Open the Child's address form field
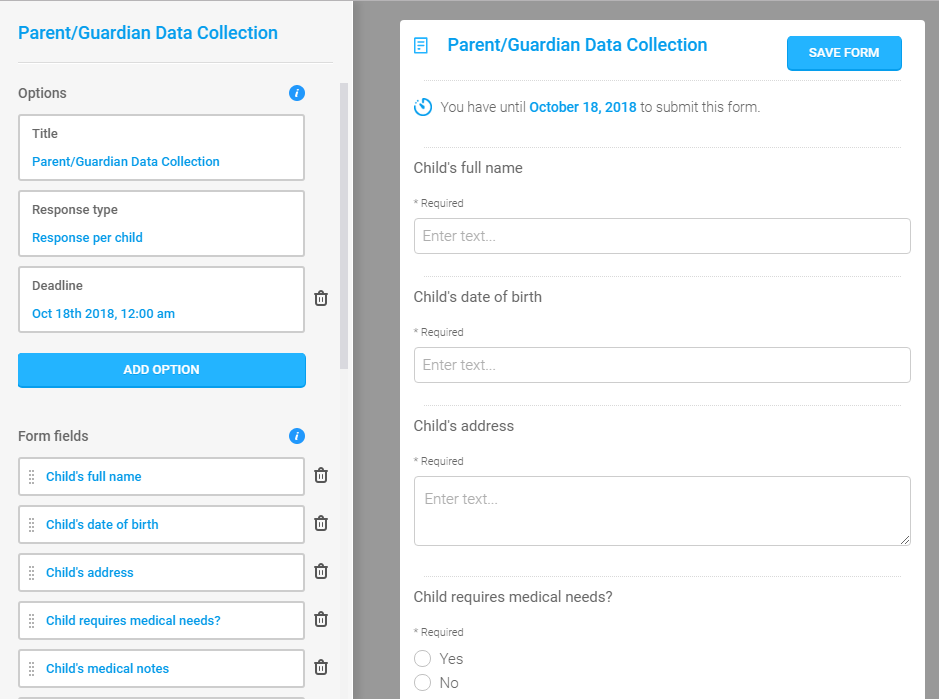The height and width of the screenshot is (699, 939). click(161, 573)
